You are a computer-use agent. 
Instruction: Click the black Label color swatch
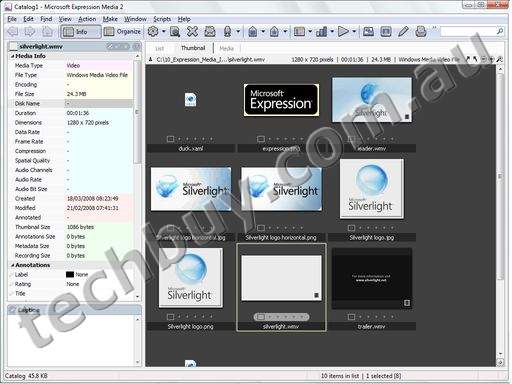click(x=70, y=275)
